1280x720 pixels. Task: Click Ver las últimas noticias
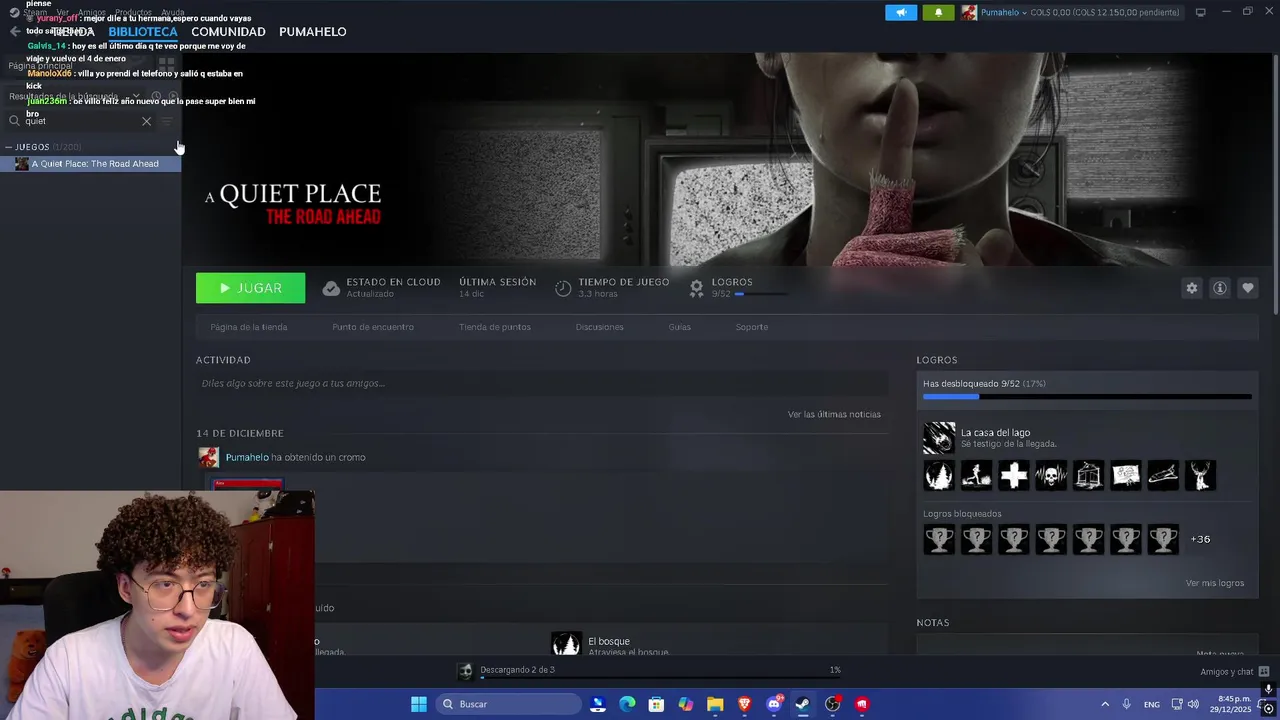pyautogui.click(x=834, y=414)
